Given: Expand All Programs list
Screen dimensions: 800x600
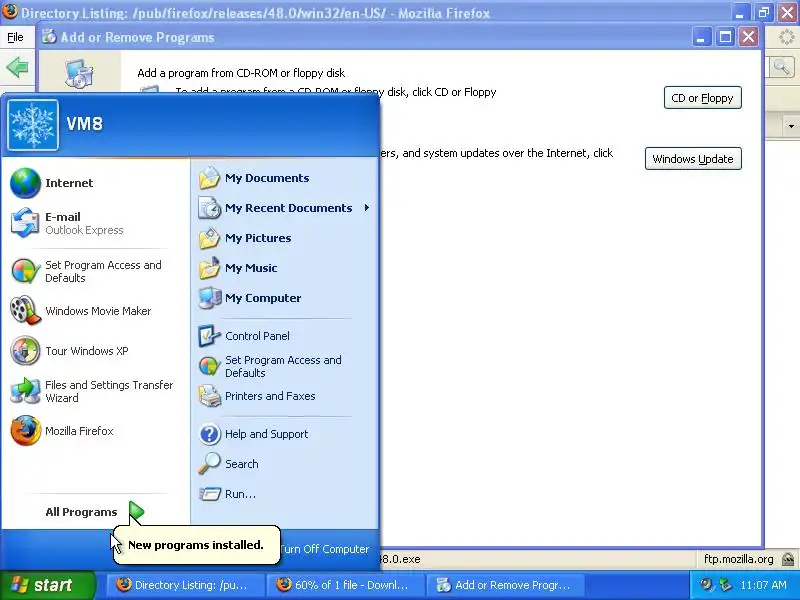Looking at the screenshot, I should (x=95, y=512).
